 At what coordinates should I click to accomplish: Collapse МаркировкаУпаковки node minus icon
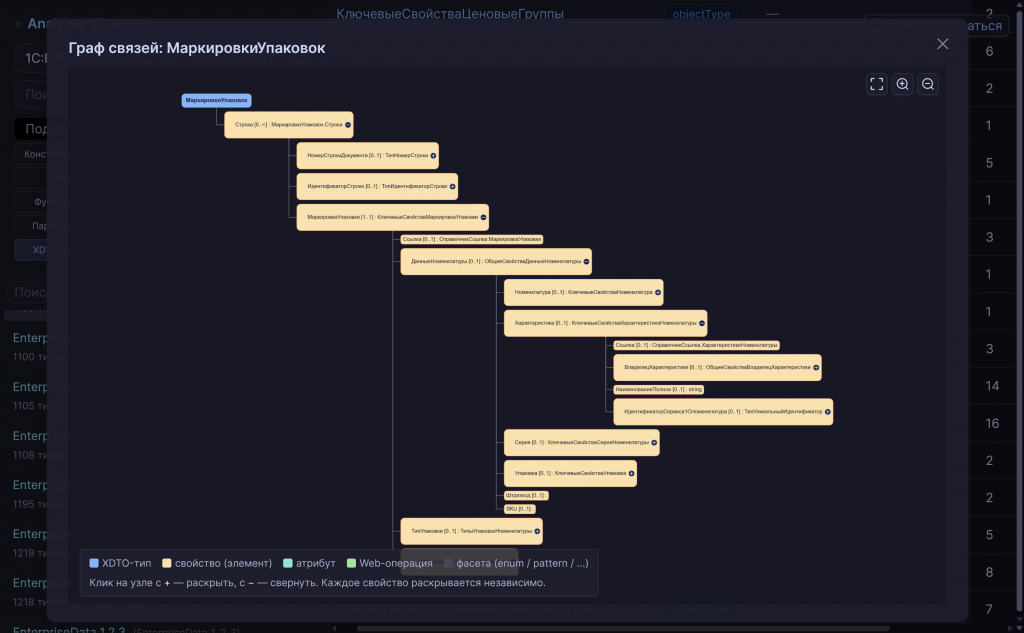(x=483, y=218)
